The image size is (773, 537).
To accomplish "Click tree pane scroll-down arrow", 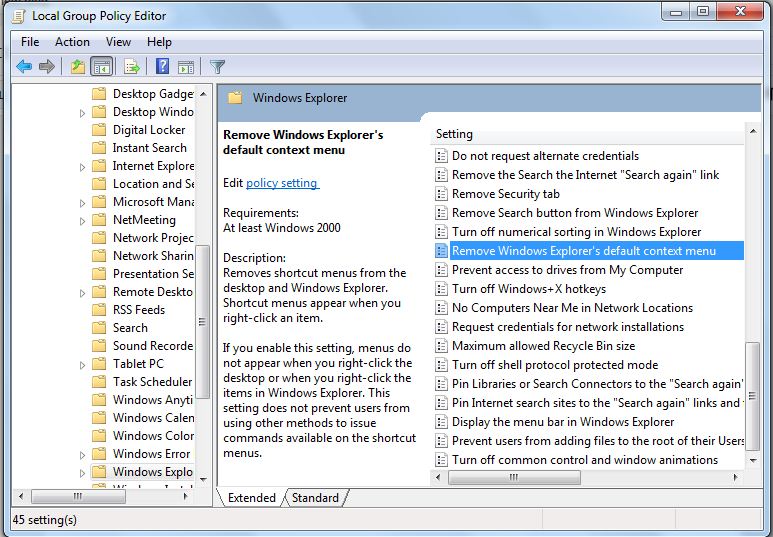I will pyautogui.click(x=203, y=479).
